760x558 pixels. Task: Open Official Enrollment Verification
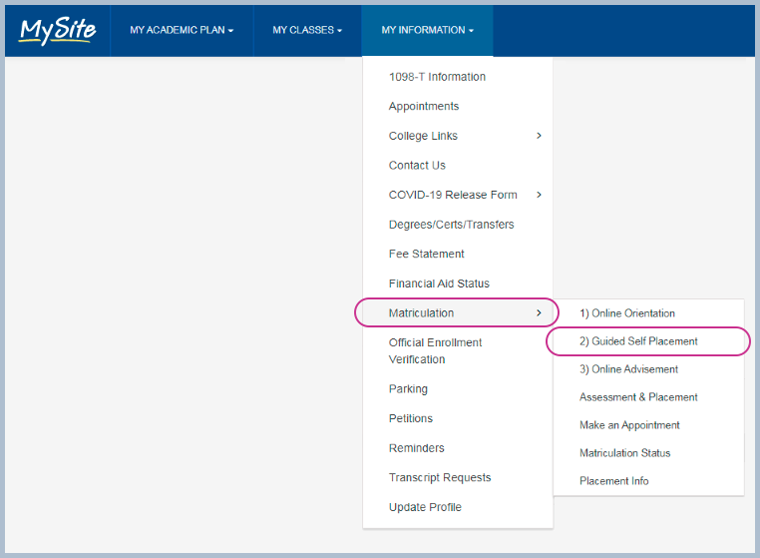click(x=435, y=351)
